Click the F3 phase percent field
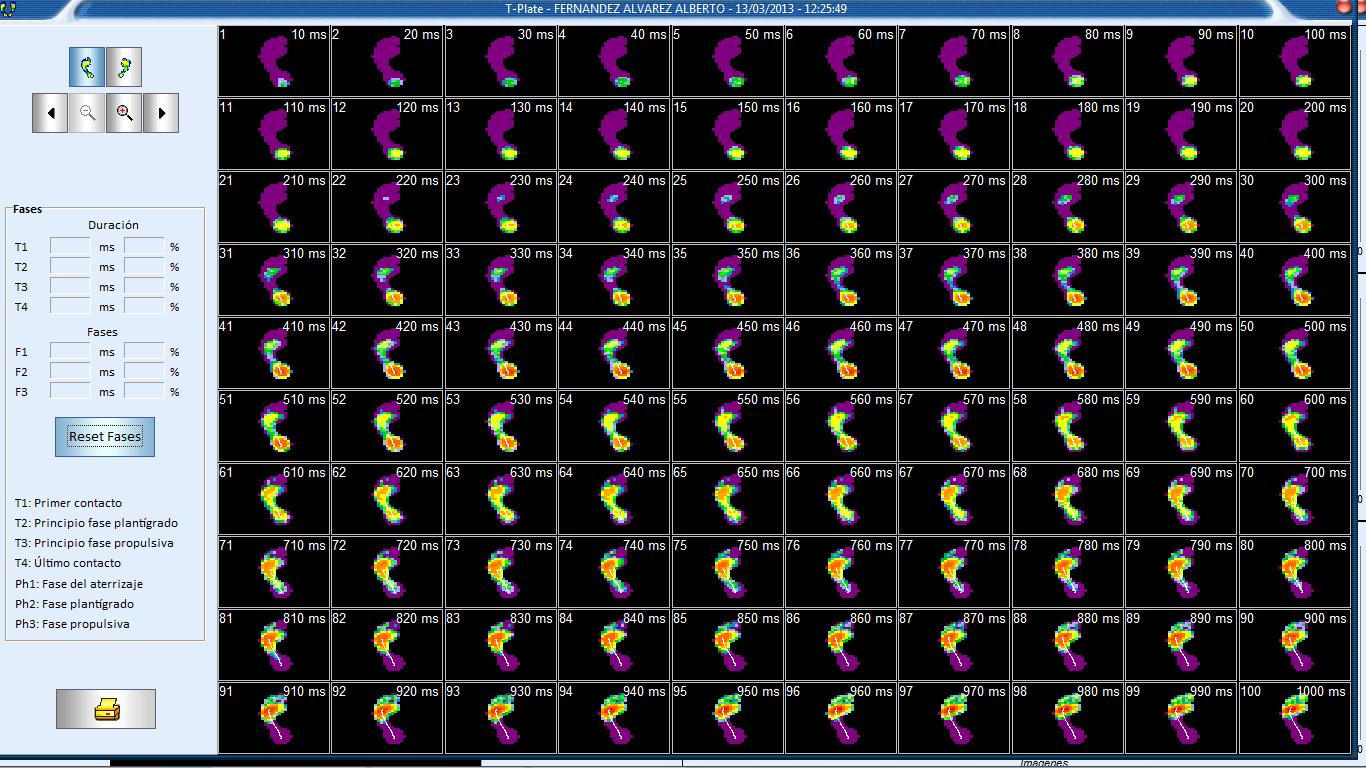 pyautogui.click(x=145, y=392)
